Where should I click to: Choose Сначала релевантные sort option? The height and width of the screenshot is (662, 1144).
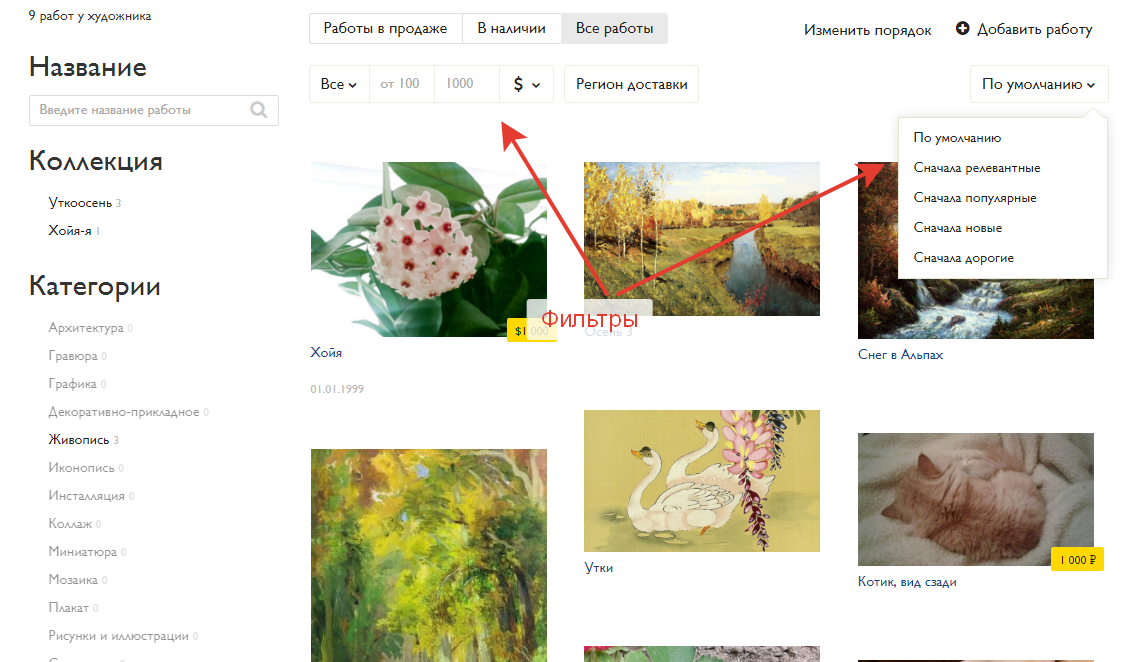[x=976, y=168]
